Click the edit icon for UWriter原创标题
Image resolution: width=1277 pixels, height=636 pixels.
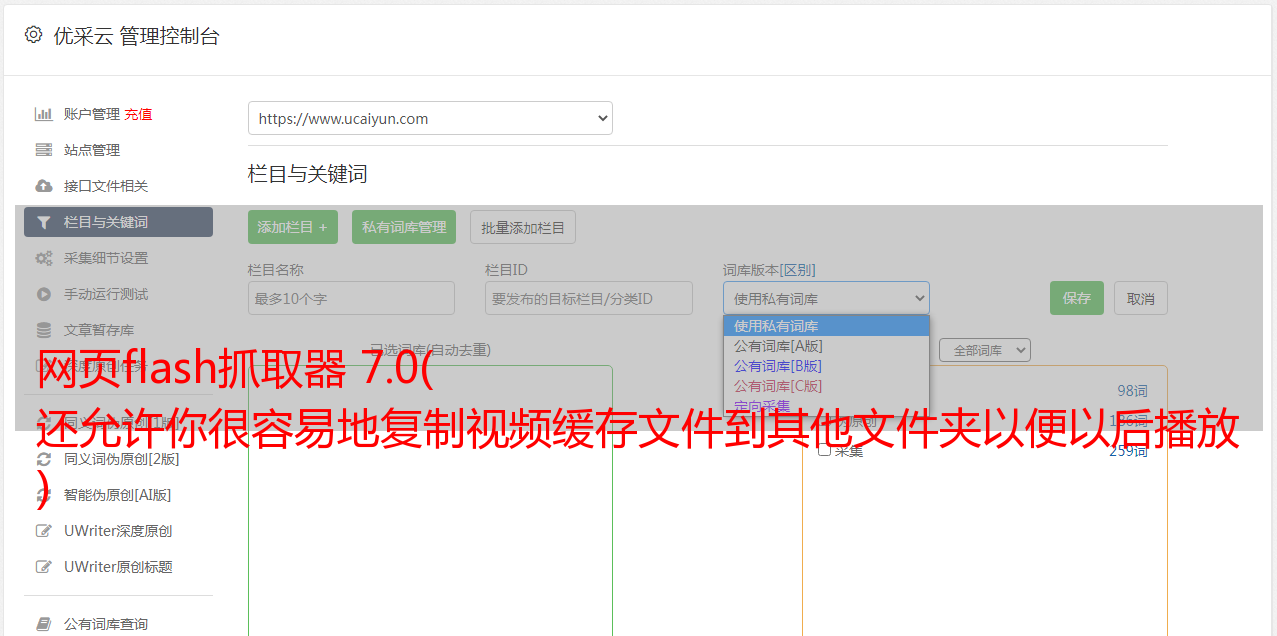[44, 567]
